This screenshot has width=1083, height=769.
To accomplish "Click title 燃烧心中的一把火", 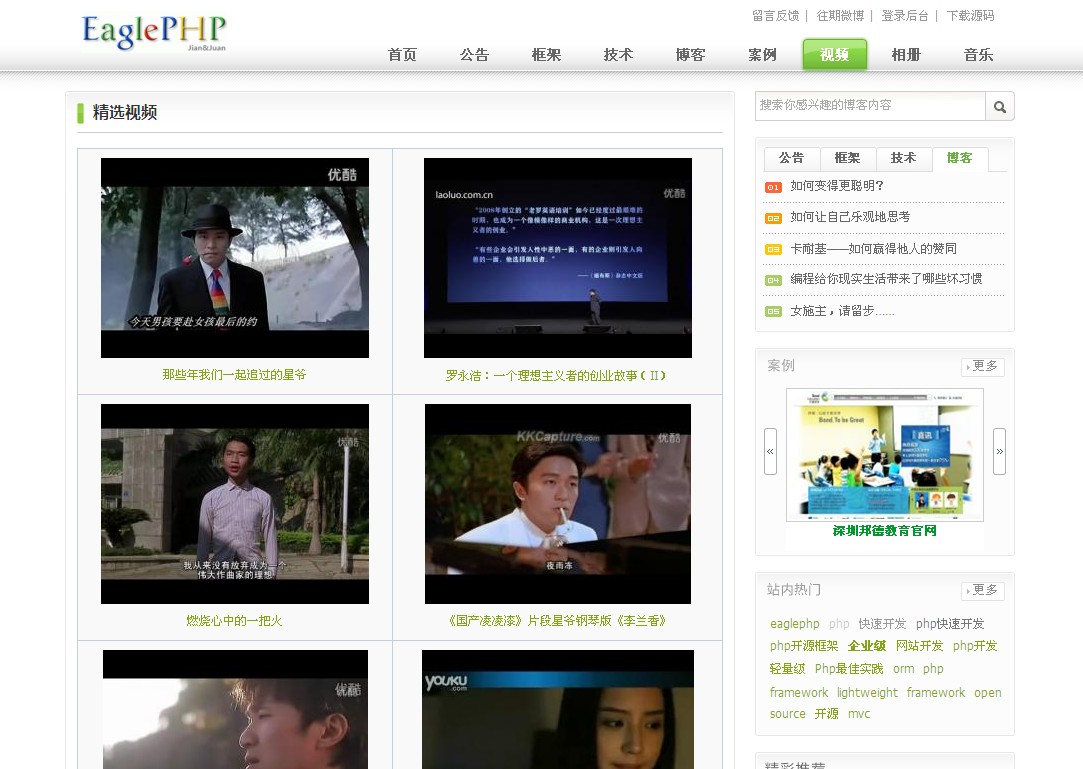I will point(234,620).
